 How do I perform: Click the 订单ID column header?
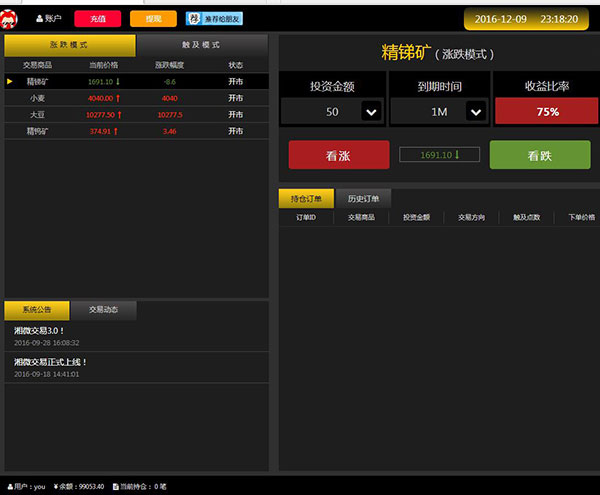pos(306,217)
